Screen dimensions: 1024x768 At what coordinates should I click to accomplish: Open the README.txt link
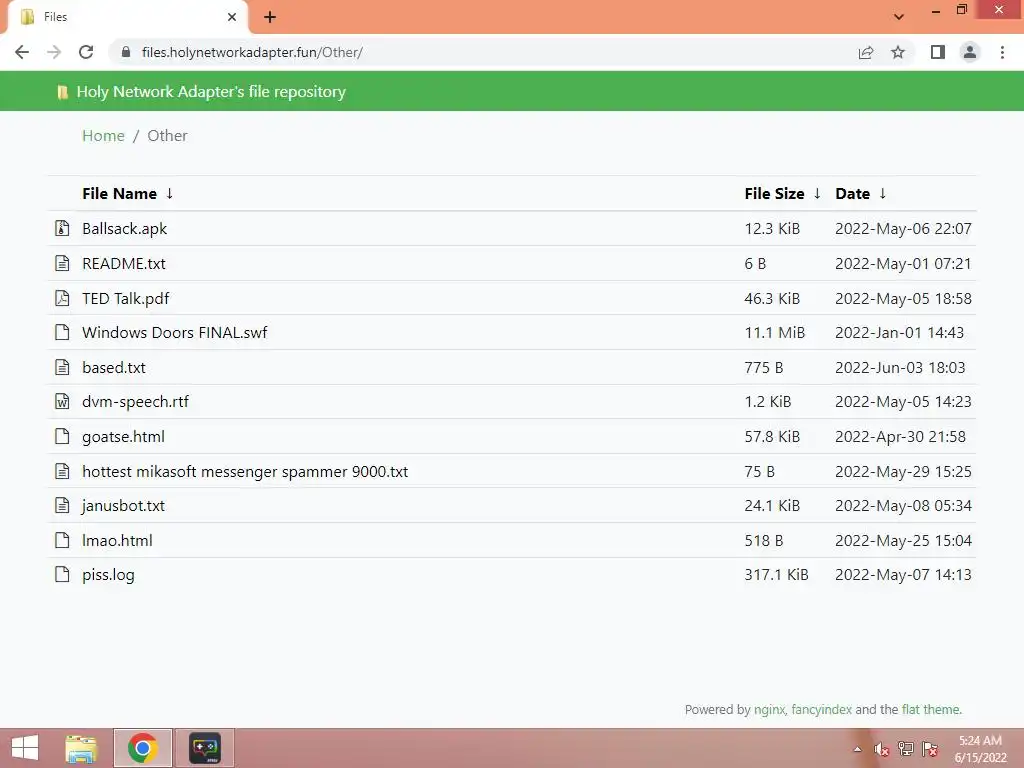(124, 263)
